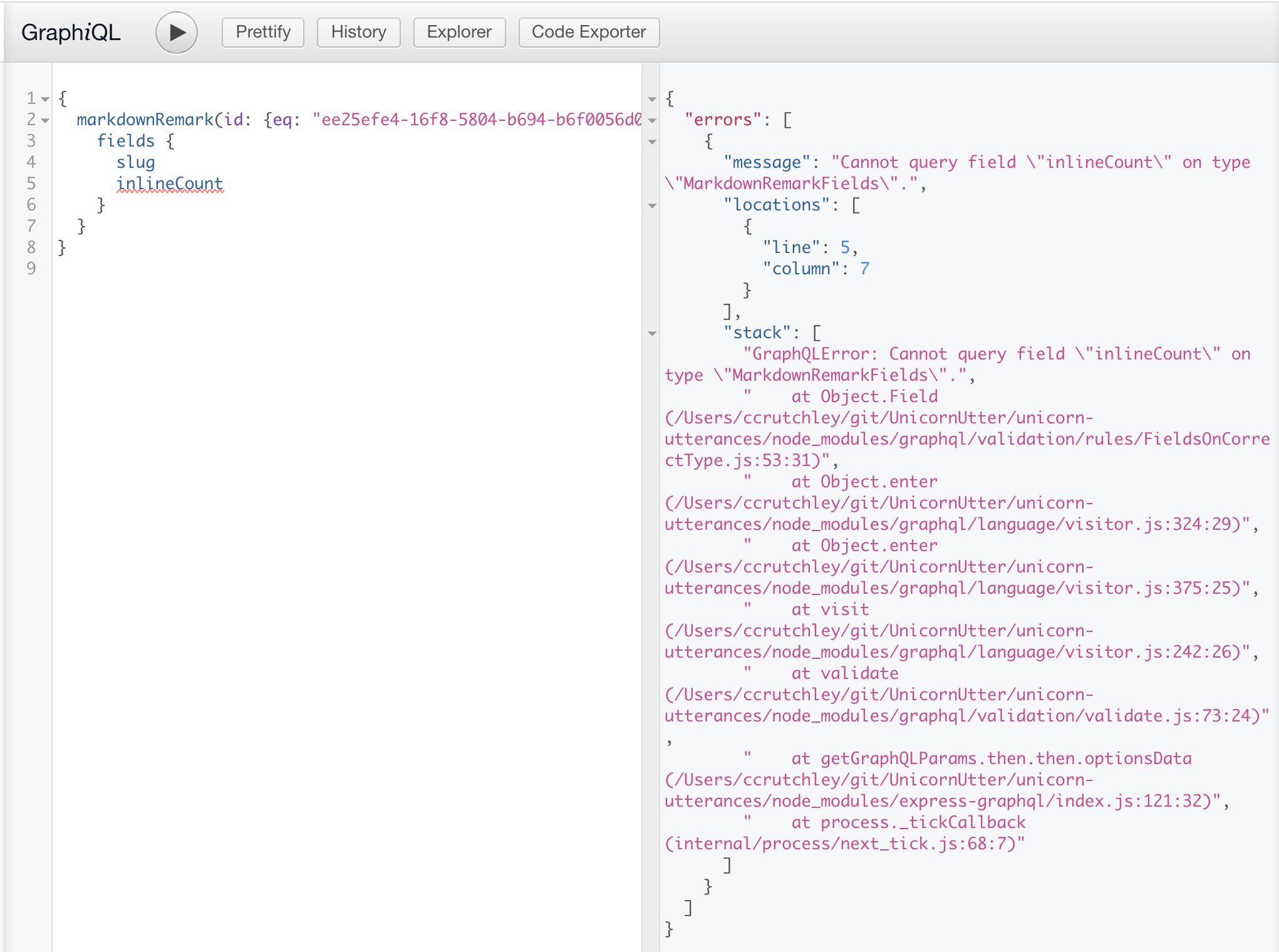
Task: Click the GraphiQL logo
Action: click(71, 32)
